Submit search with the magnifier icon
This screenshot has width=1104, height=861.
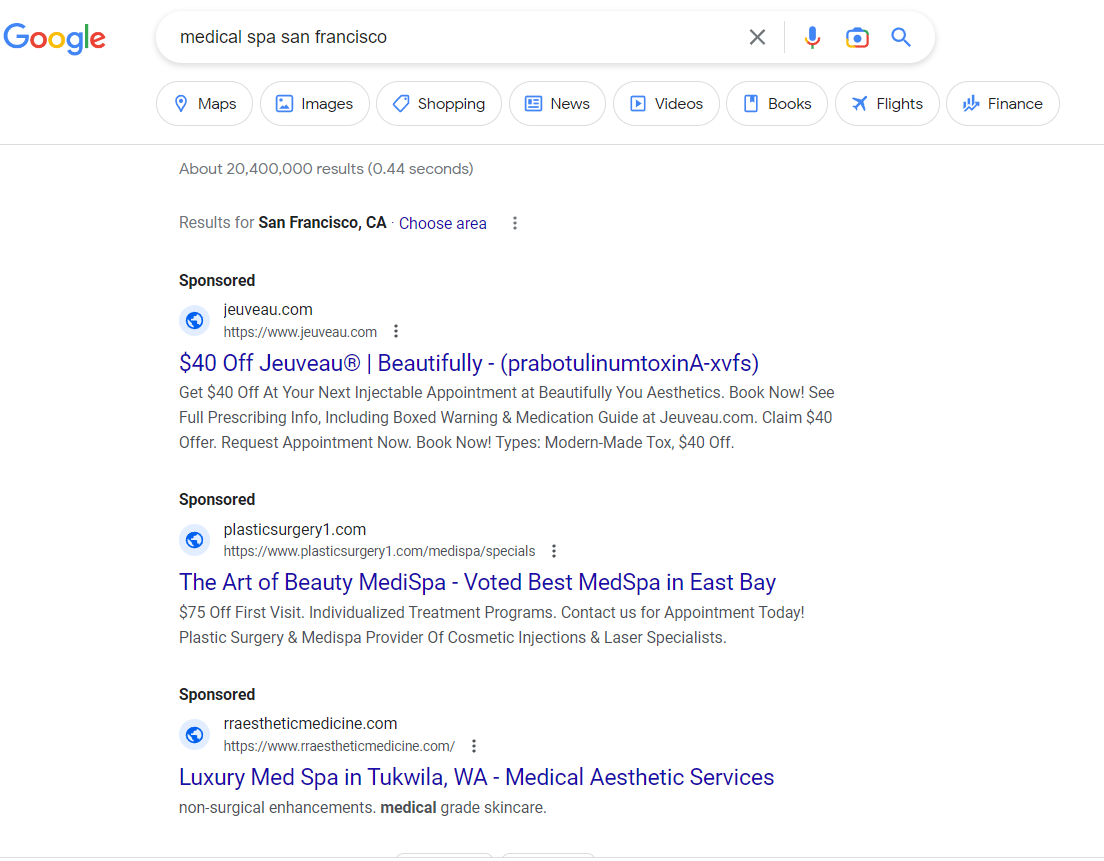tap(901, 37)
